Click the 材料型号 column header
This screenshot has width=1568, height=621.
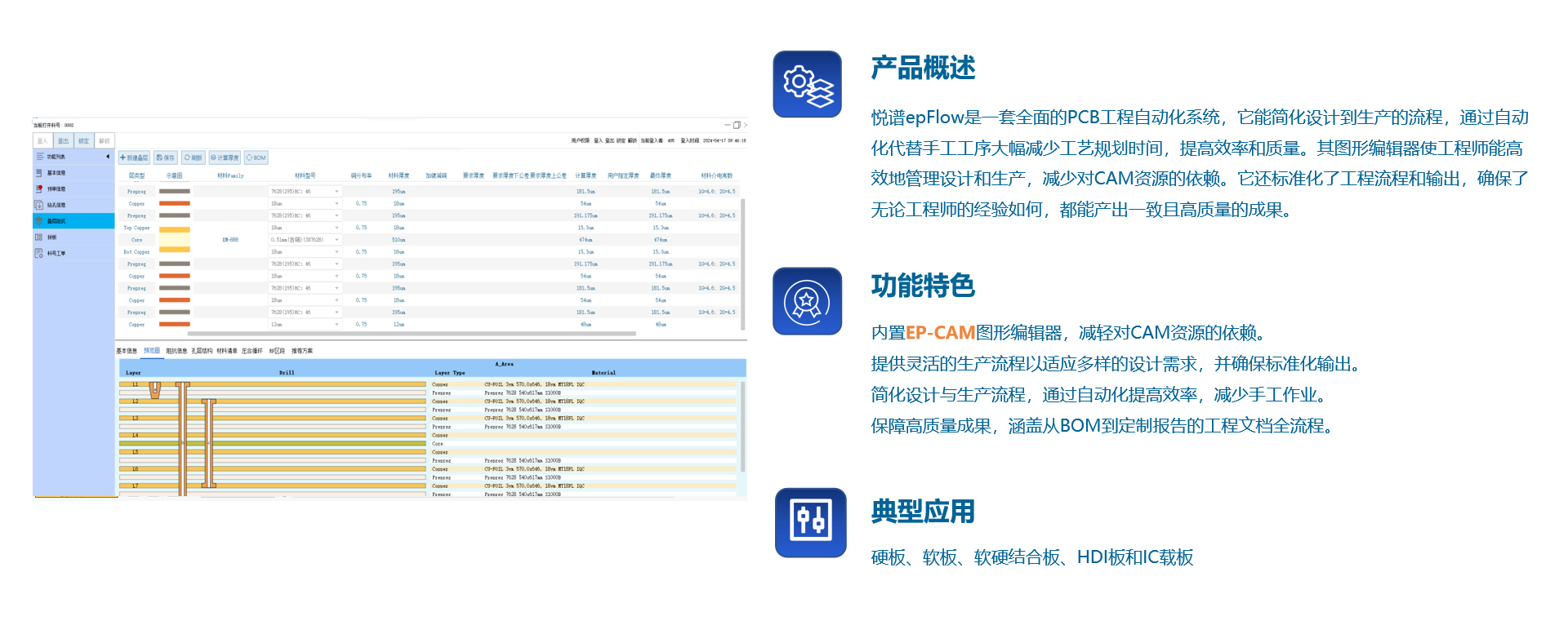pyautogui.click(x=305, y=175)
